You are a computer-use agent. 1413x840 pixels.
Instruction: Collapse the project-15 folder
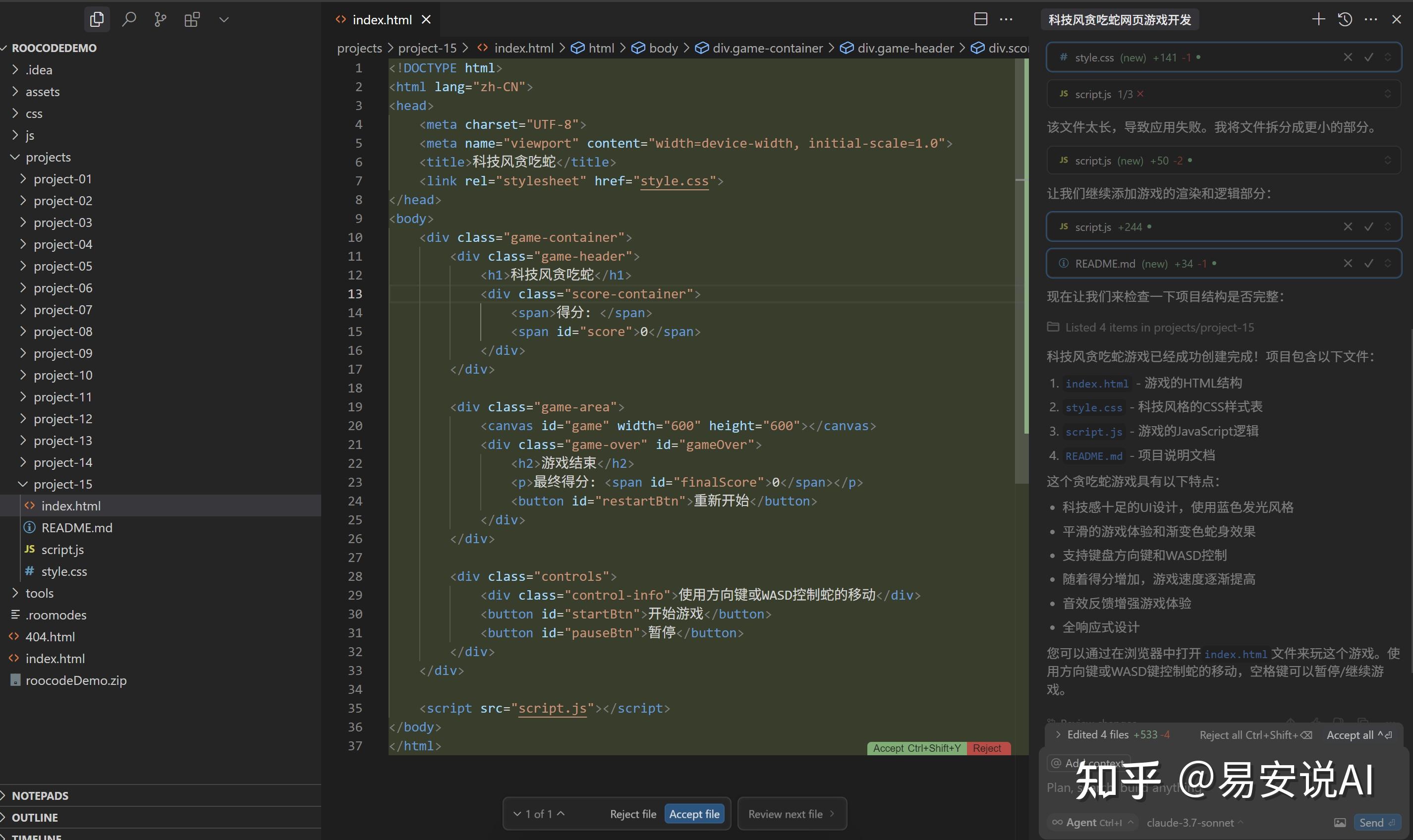pyautogui.click(x=62, y=484)
